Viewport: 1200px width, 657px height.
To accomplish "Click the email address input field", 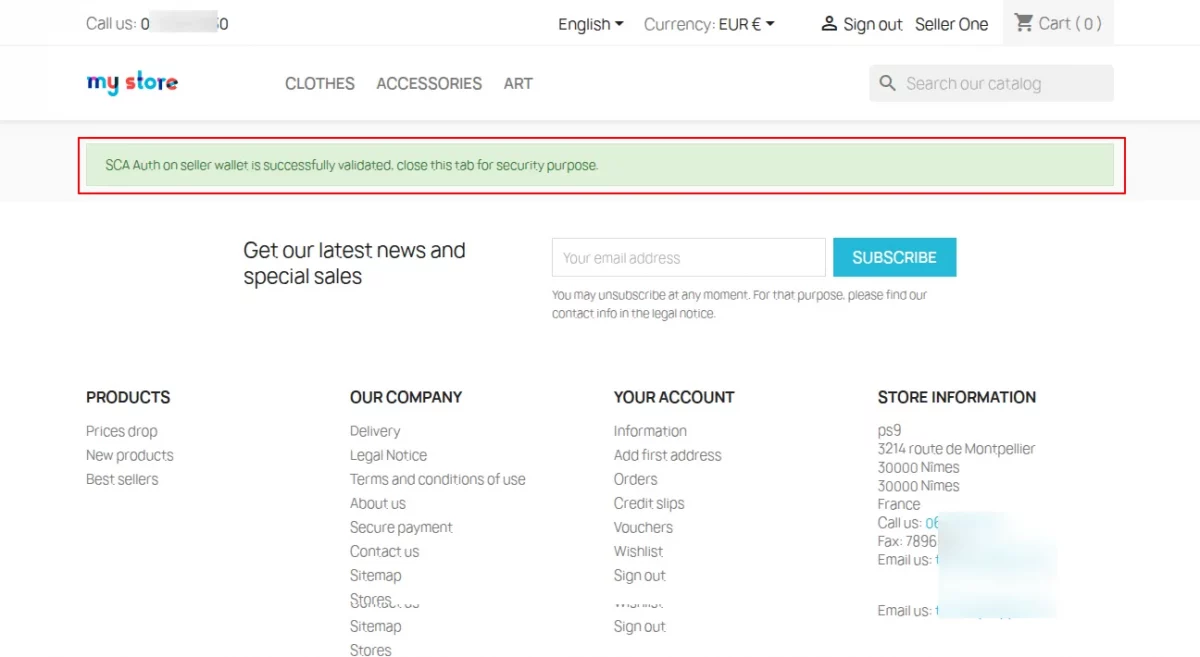I will pyautogui.click(x=688, y=257).
